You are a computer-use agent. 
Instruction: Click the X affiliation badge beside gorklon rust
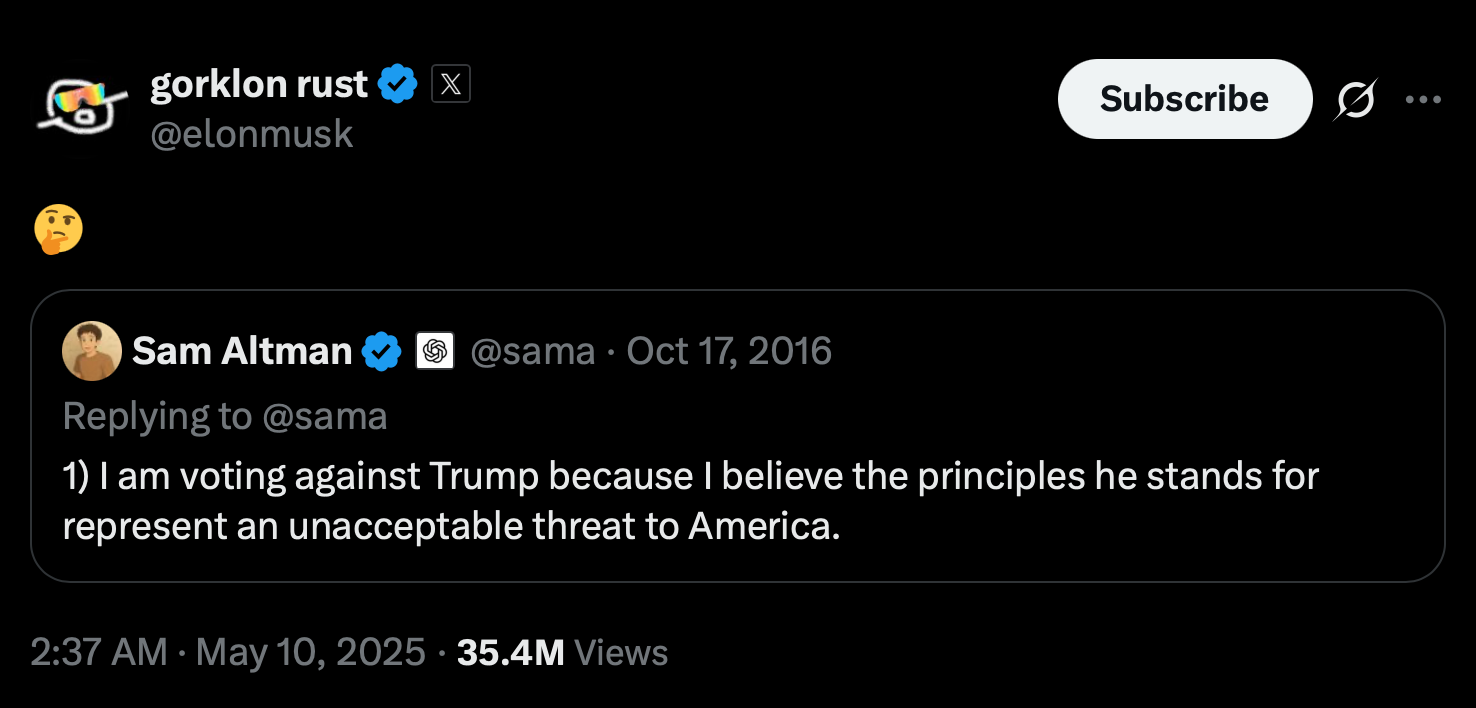coord(451,86)
